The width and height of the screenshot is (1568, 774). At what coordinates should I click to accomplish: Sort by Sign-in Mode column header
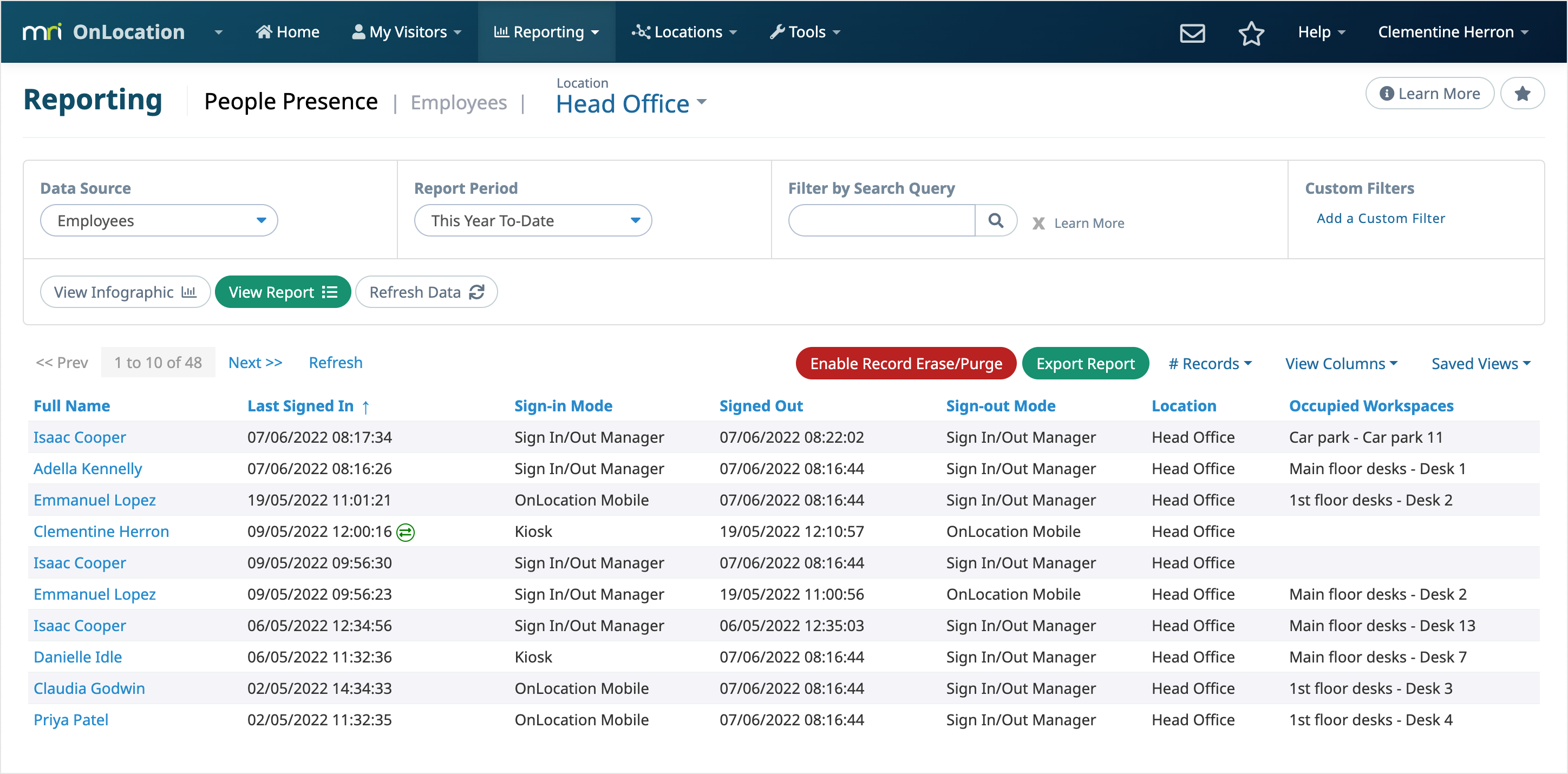coord(563,406)
